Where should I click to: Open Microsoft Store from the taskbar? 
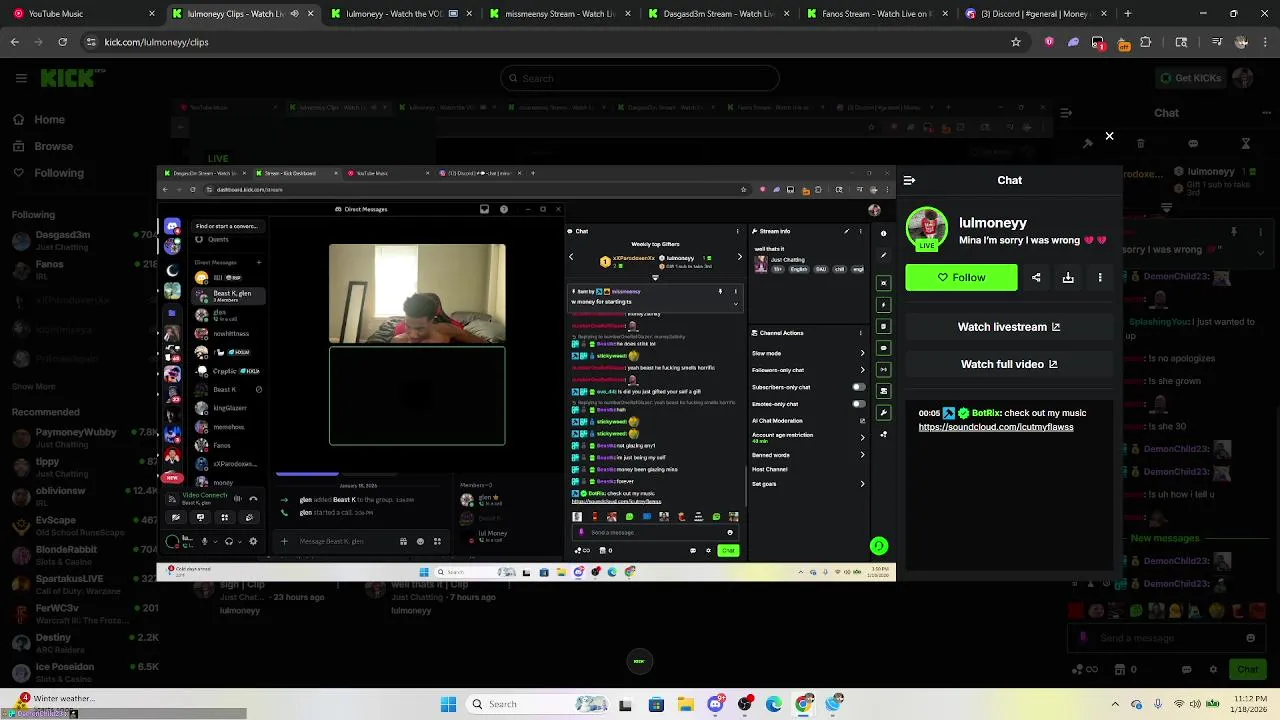click(x=656, y=704)
